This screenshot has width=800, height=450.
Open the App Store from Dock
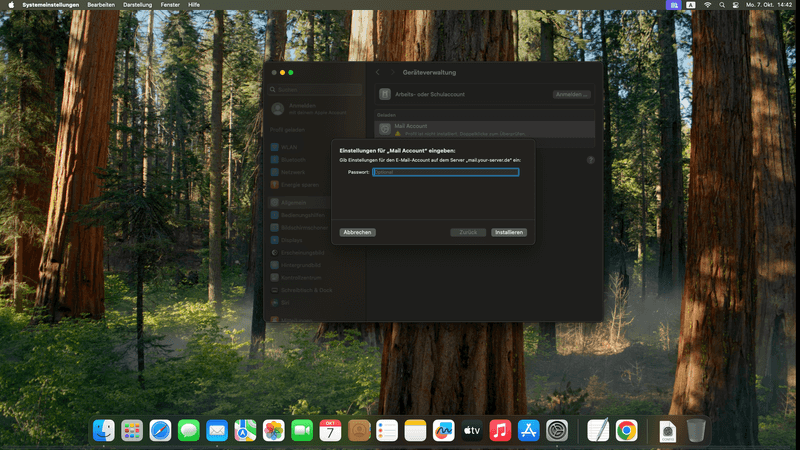529,430
